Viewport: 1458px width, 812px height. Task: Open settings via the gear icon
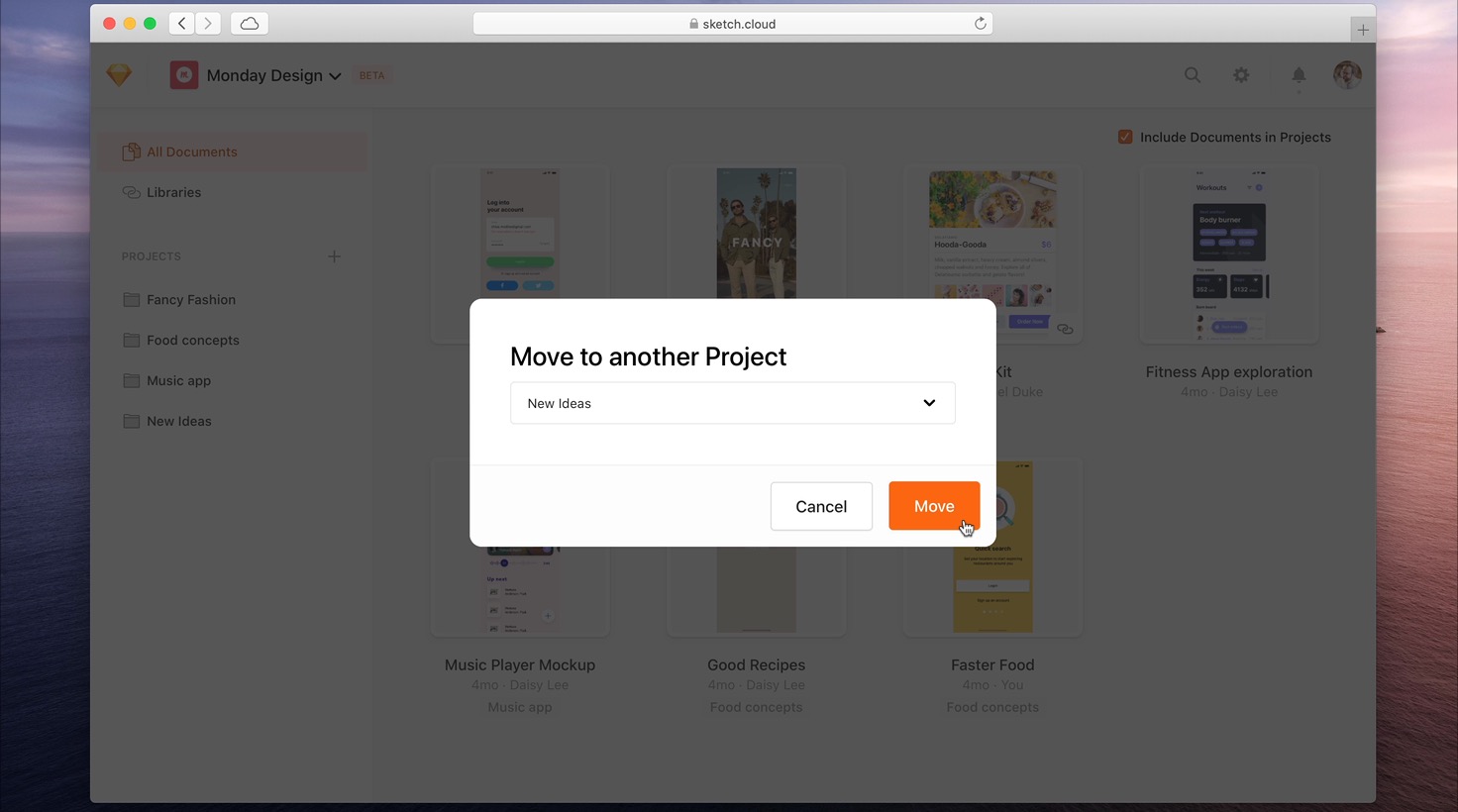[x=1241, y=75]
